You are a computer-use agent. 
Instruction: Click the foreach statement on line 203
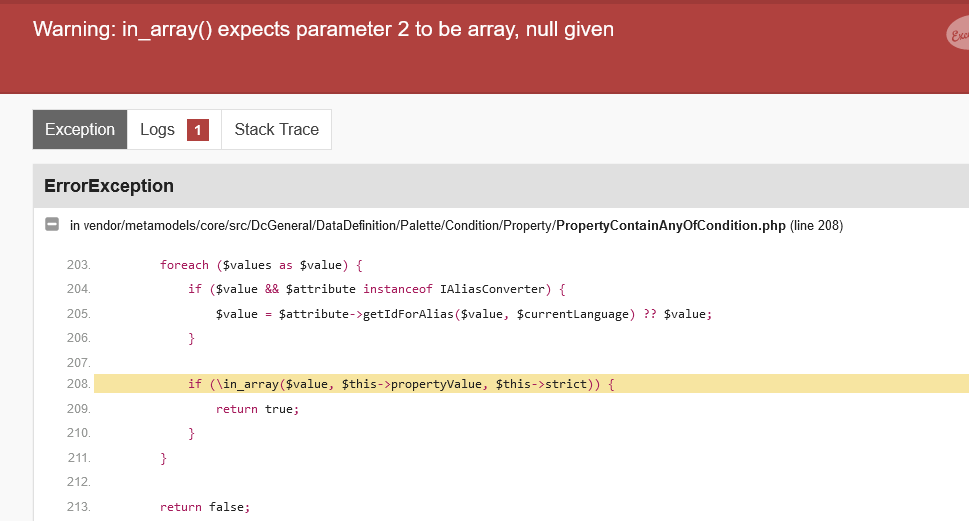tap(260, 265)
